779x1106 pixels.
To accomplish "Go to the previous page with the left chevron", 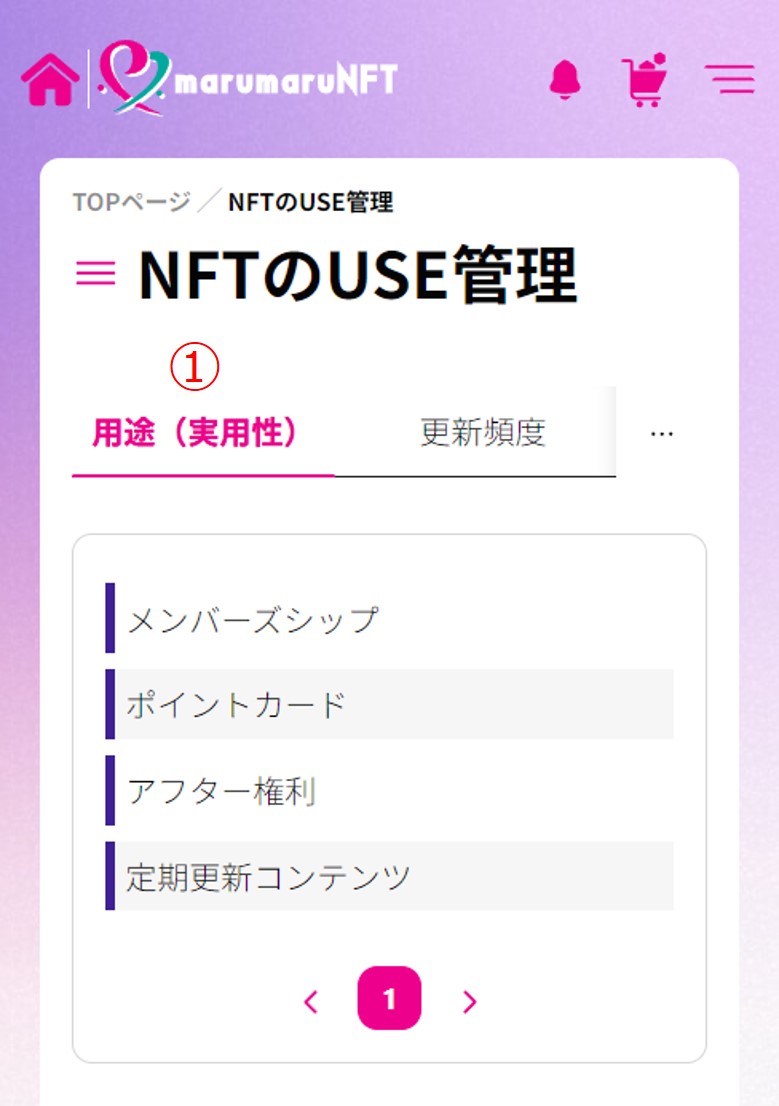I will 311,1001.
